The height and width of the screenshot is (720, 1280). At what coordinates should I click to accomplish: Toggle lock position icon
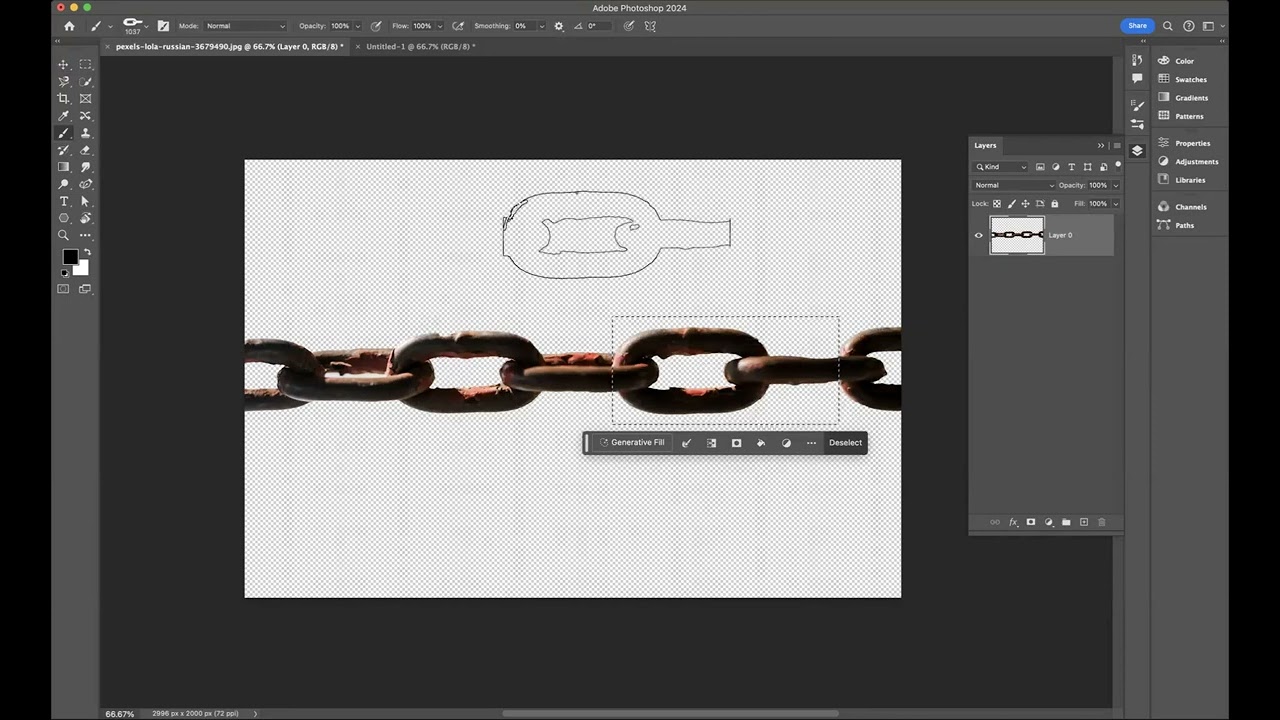point(1025,204)
